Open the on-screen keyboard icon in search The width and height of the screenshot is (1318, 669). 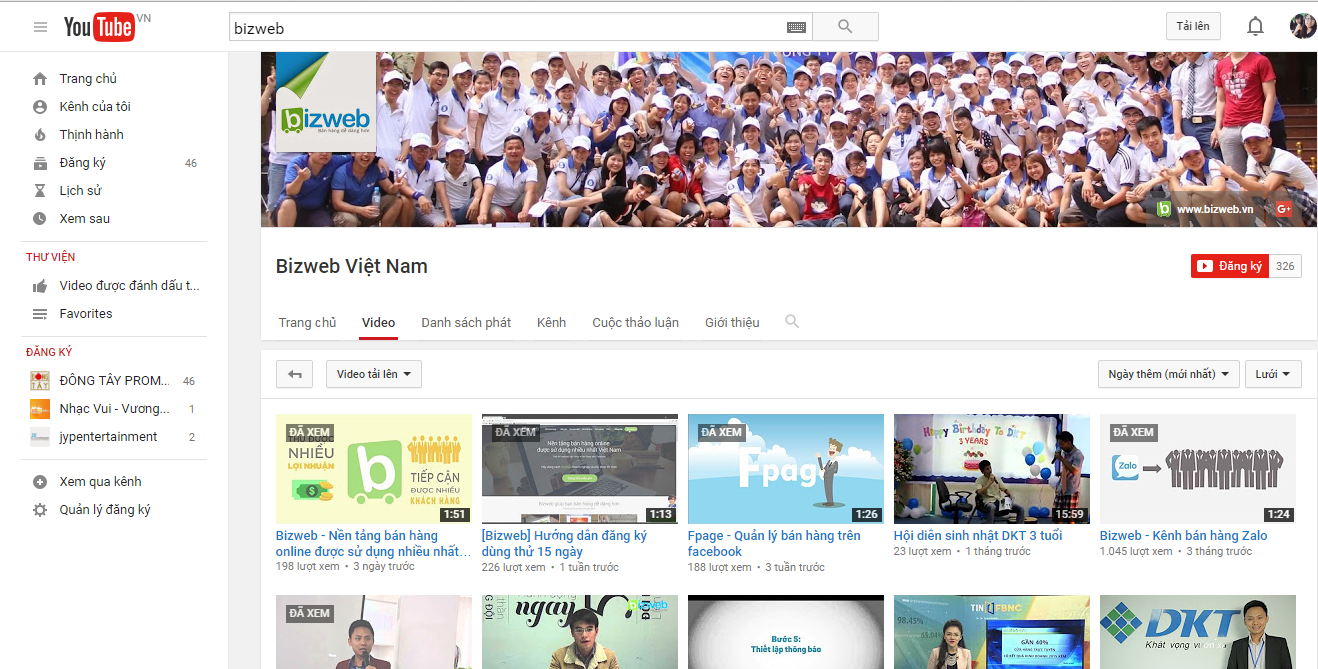point(796,27)
